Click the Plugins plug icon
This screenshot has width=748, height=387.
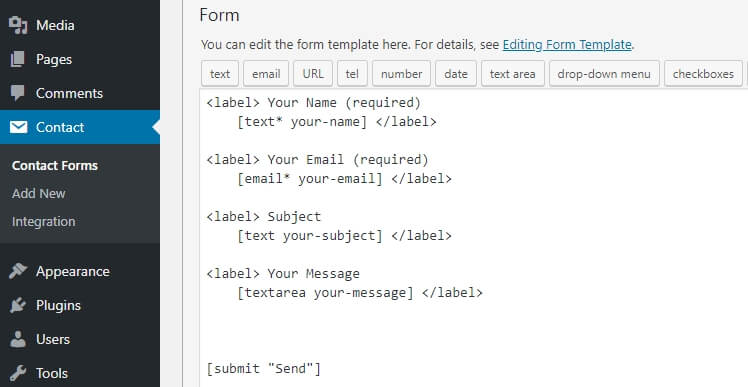pos(18,305)
